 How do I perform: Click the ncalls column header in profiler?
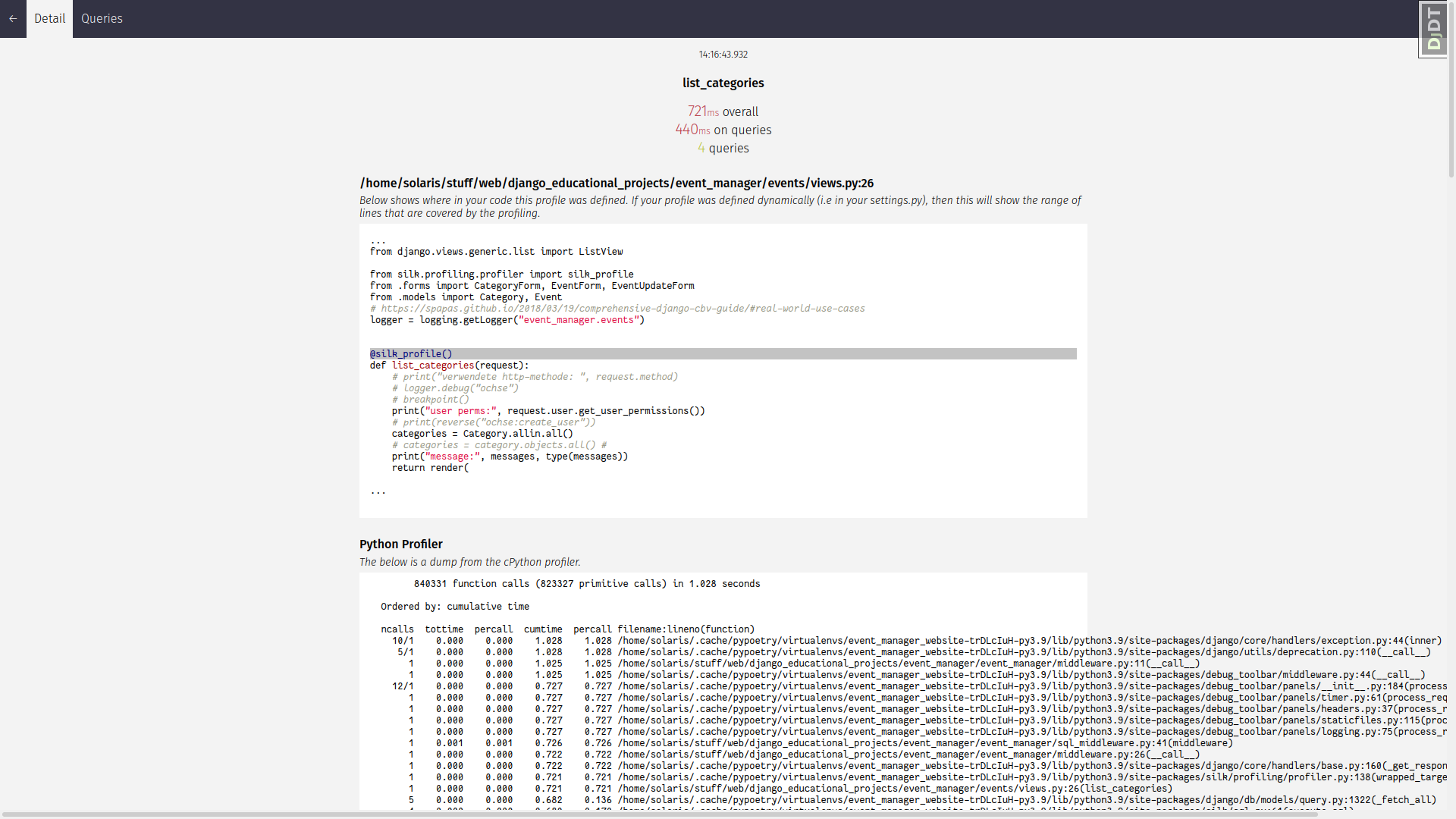397,629
